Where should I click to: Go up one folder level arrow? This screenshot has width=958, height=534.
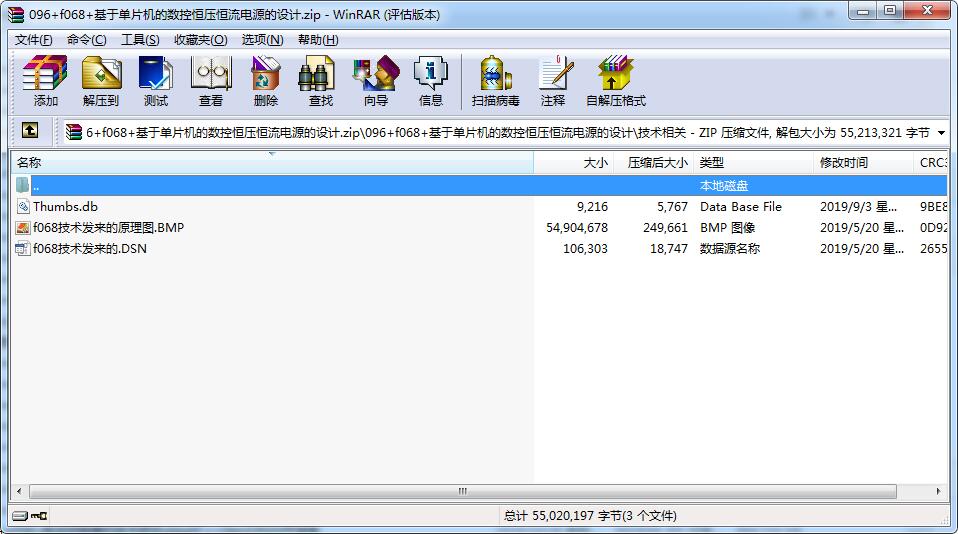pos(30,130)
